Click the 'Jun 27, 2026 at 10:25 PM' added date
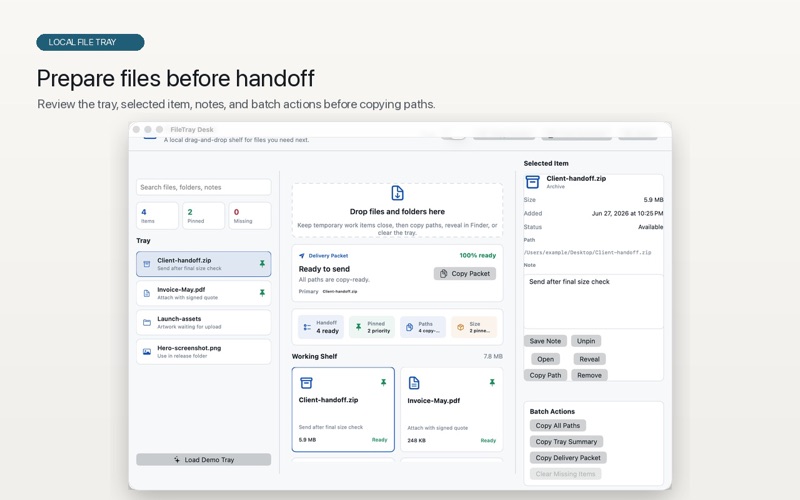This screenshot has height=500, width=800. point(628,213)
